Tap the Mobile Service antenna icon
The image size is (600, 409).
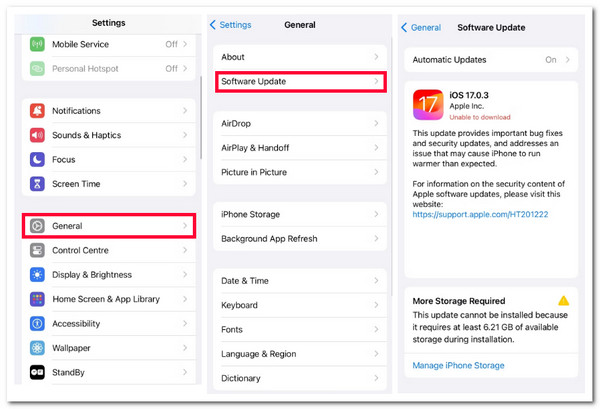(x=37, y=44)
